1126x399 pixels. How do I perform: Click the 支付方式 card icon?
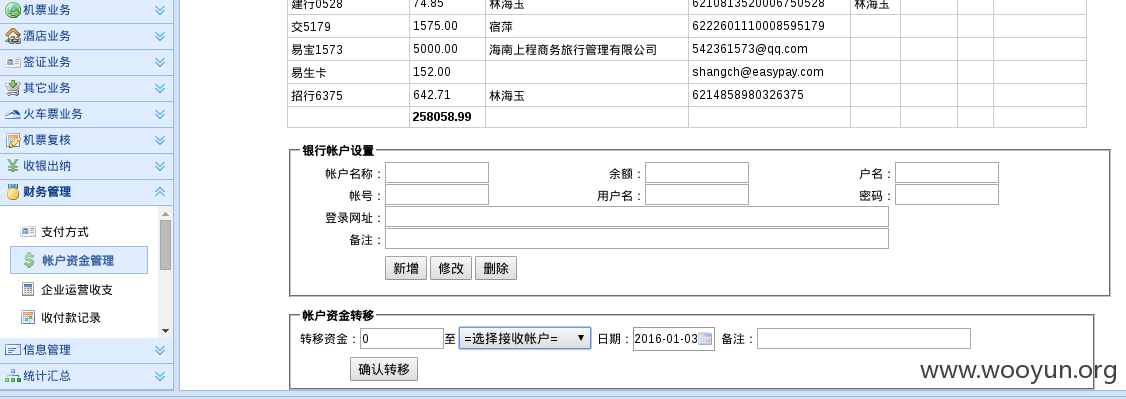(x=28, y=231)
